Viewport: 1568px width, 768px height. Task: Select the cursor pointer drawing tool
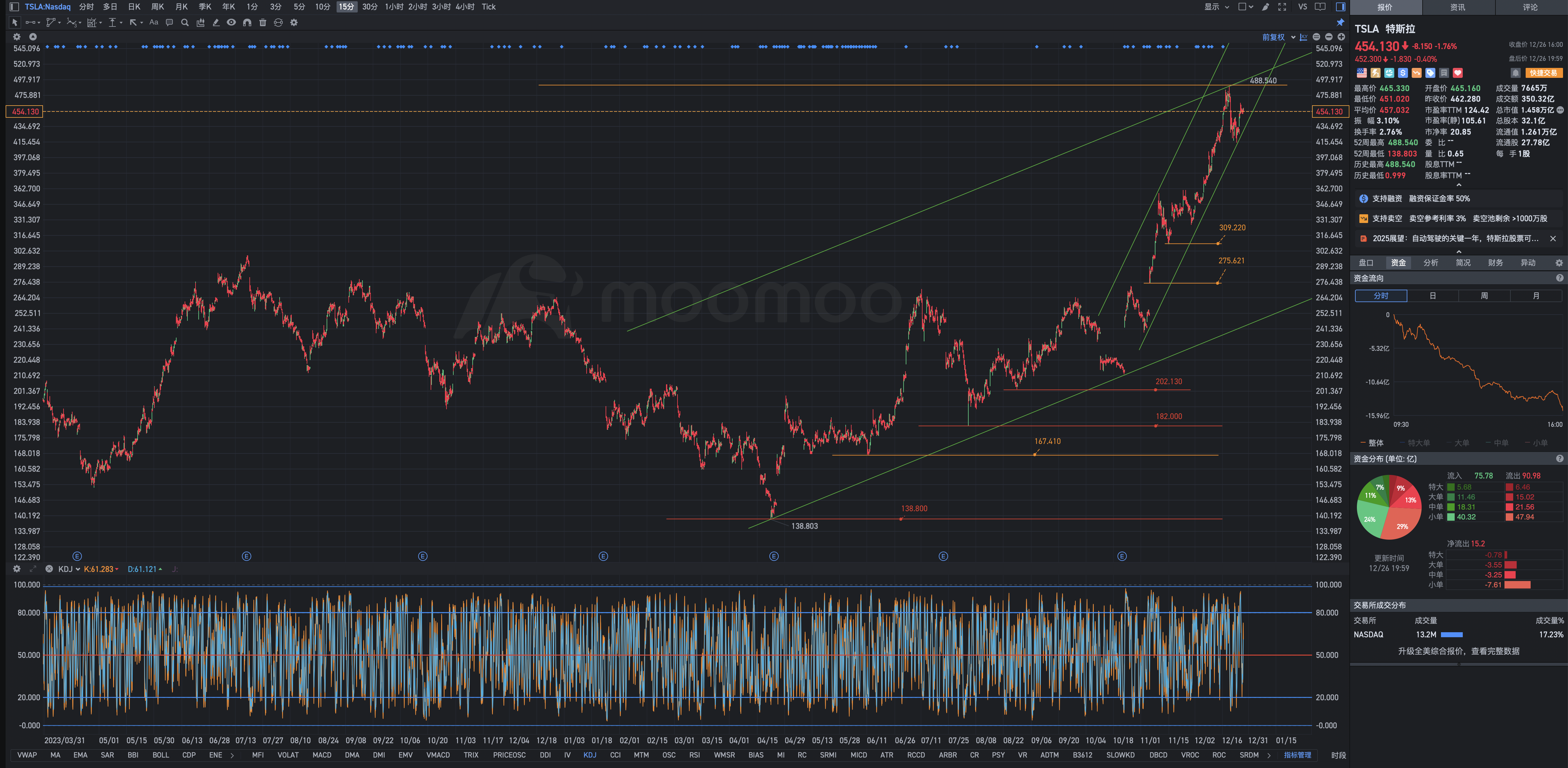click(15, 22)
